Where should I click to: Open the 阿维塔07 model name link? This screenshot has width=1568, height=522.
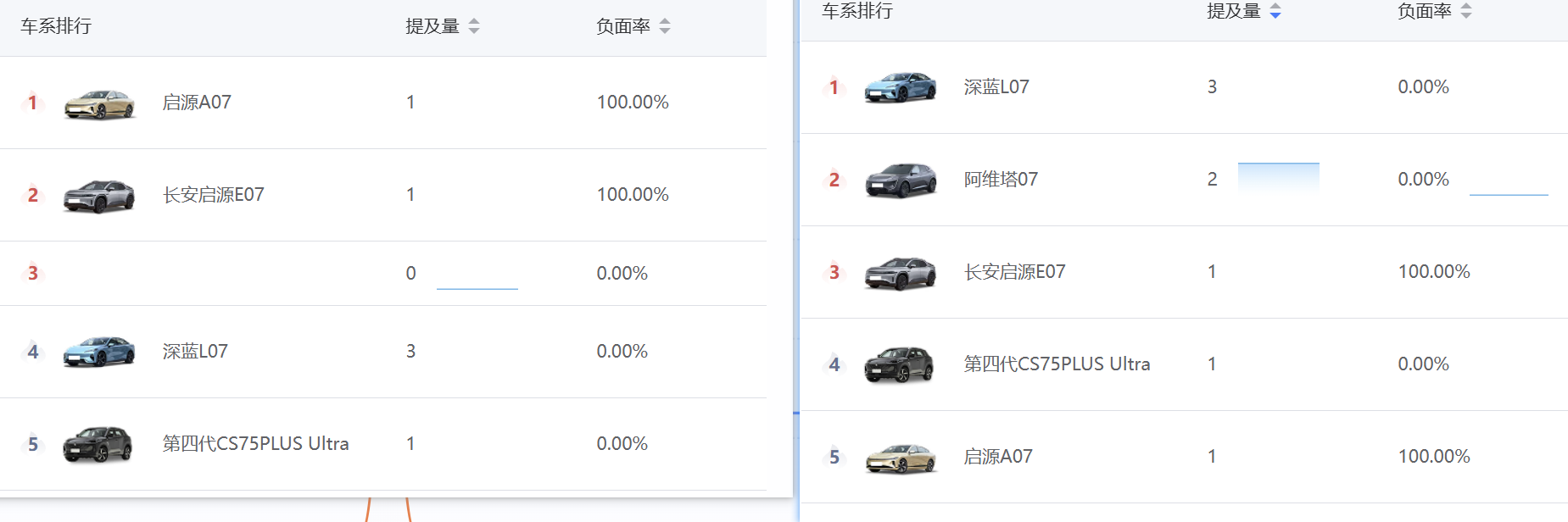[x=1001, y=180]
